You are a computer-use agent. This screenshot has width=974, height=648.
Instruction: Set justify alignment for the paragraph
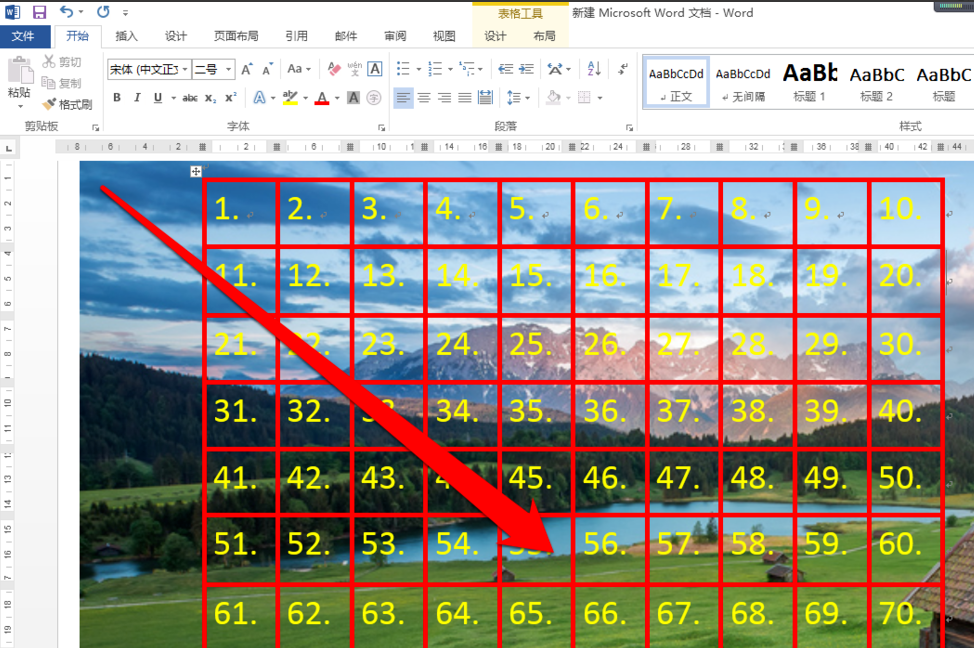pos(465,98)
